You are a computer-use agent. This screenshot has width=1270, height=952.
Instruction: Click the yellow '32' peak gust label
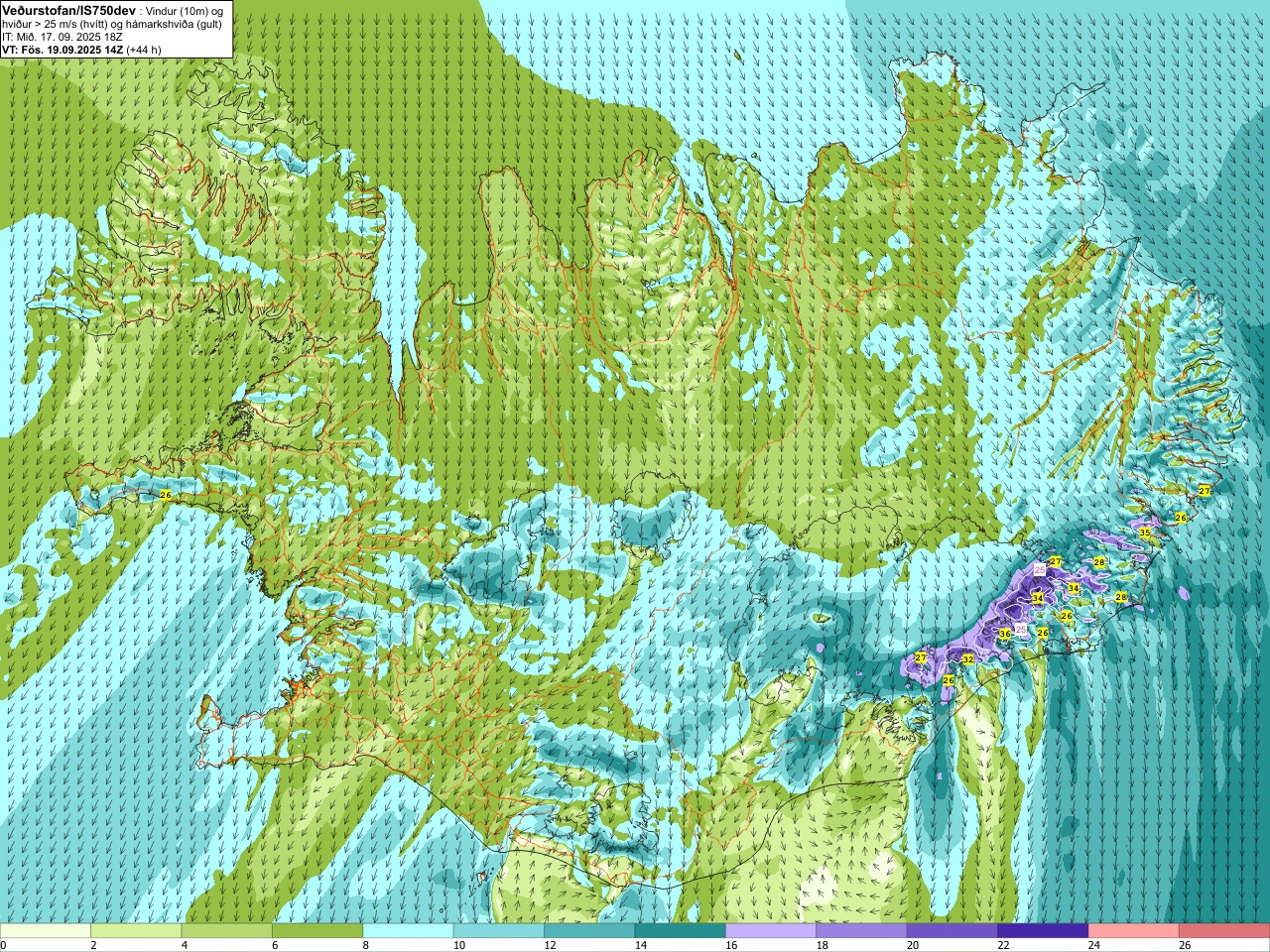point(968,658)
